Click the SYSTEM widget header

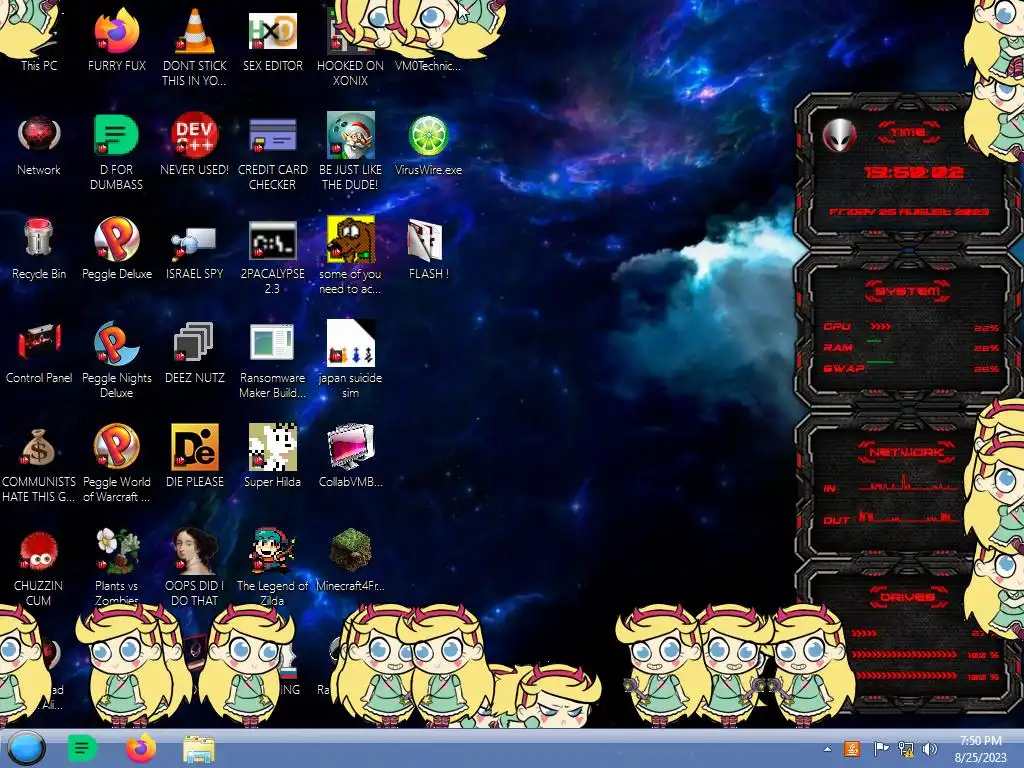[x=907, y=291]
